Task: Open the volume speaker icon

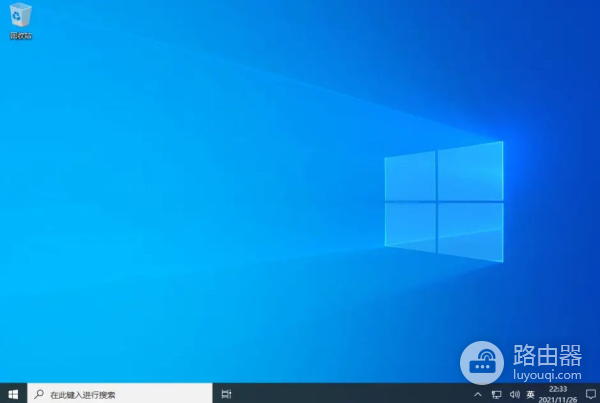Action: coord(514,394)
